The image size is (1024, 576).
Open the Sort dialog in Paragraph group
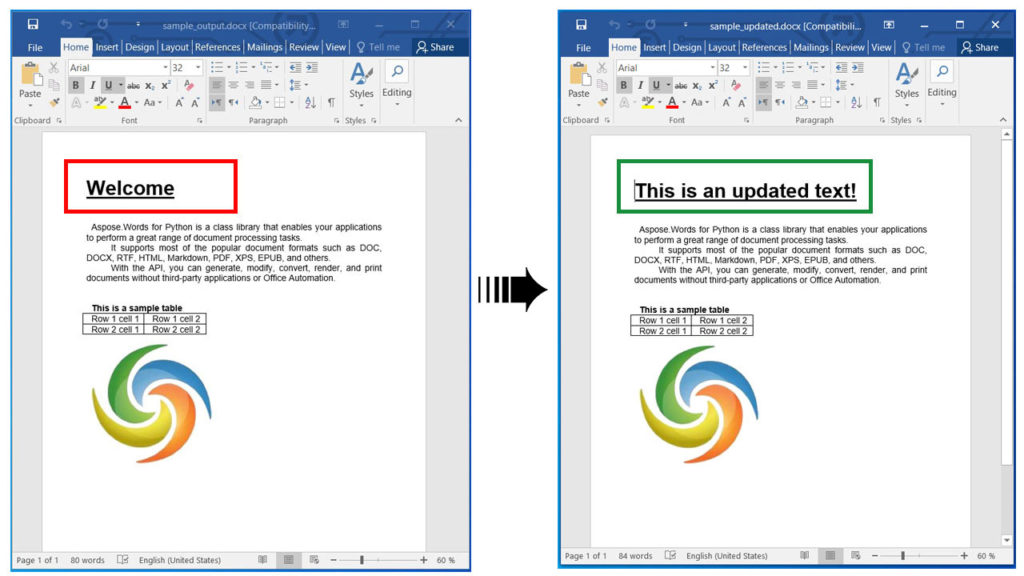pyautogui.click(x=310, y=101)
